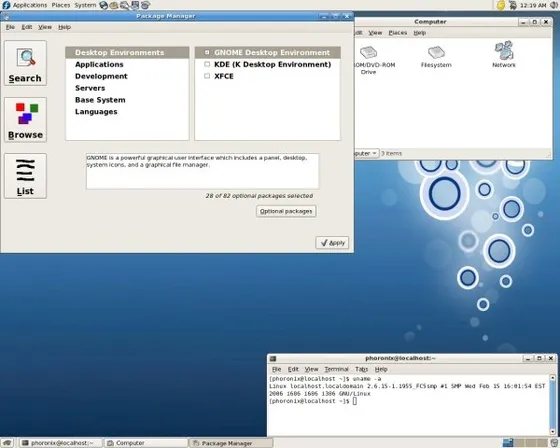Click the third launcher icon in the top panel
560x448 pixels.
coord(124,5)
